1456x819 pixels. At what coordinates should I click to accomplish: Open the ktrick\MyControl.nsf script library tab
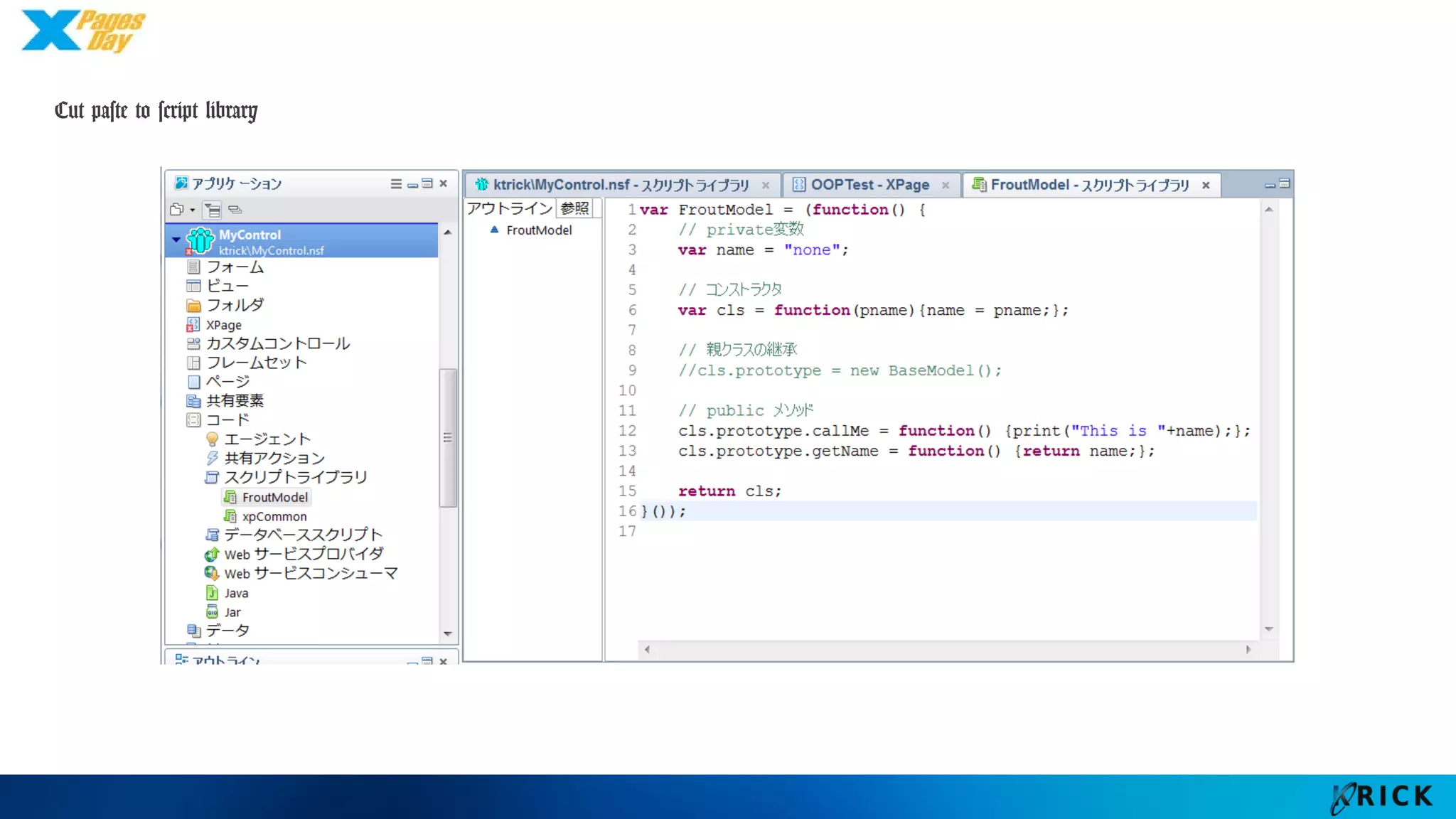pos(620,185)
